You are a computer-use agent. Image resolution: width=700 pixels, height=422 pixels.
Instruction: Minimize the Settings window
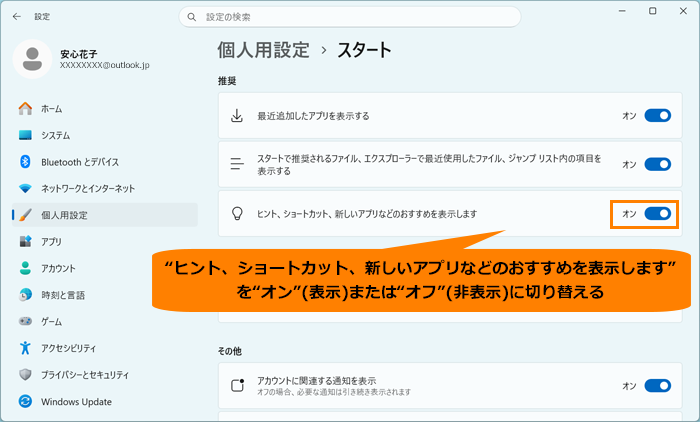click(x=622, y=11)
